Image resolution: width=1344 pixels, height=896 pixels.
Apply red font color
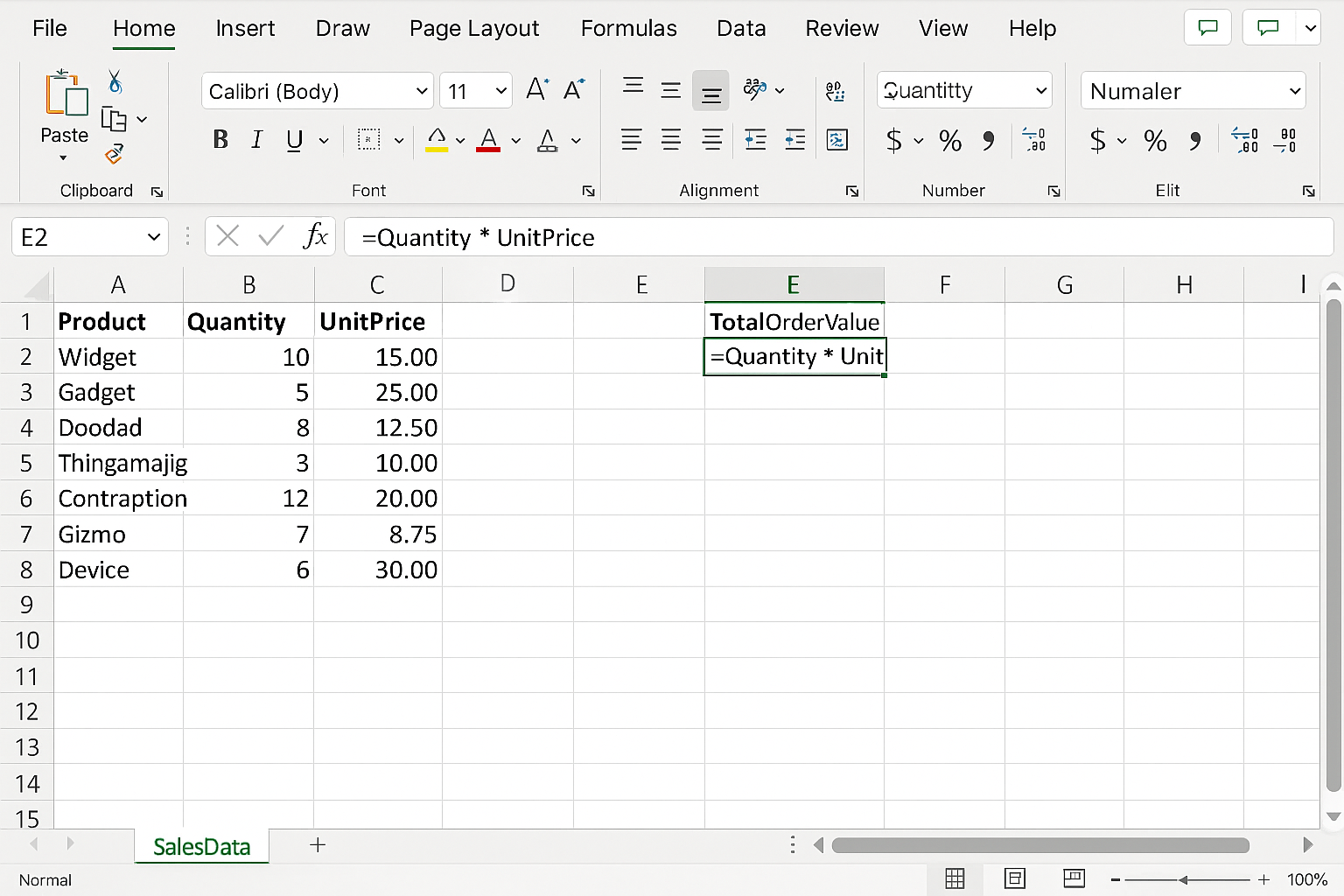(x=488, y=140)
